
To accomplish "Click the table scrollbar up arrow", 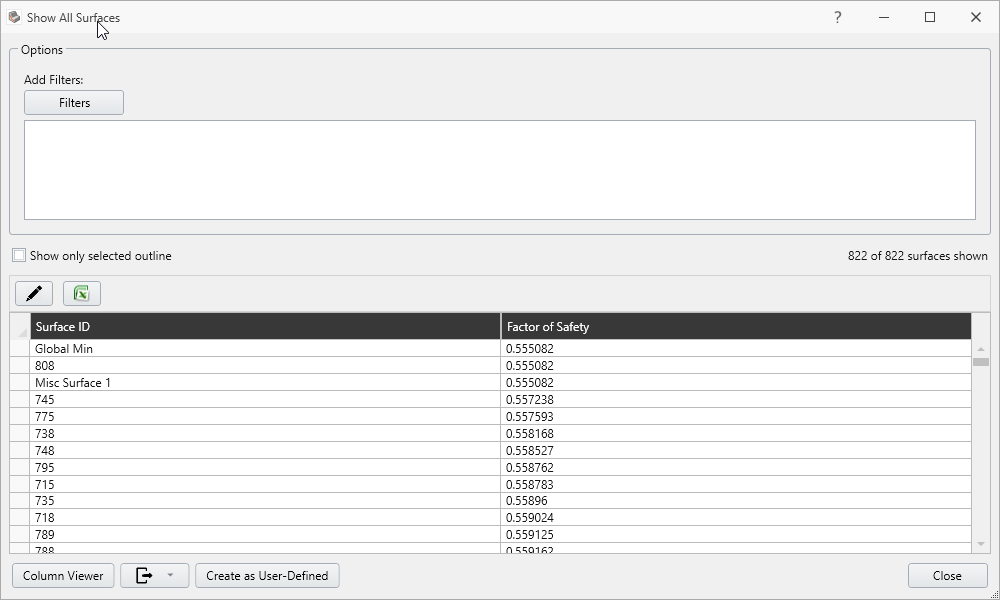I will (x=981, y=349).
